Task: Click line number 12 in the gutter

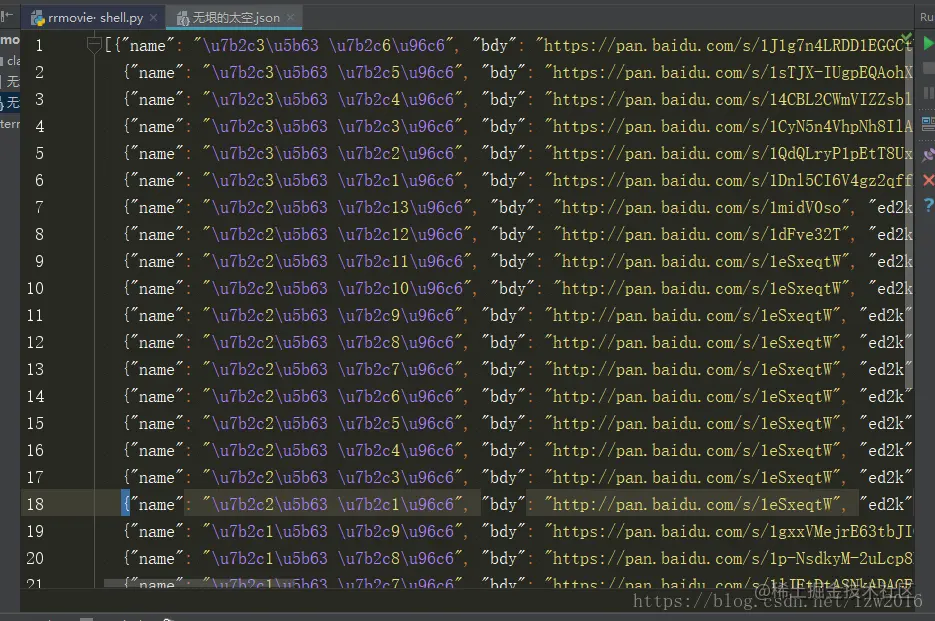Action: (x=35, y=342)
